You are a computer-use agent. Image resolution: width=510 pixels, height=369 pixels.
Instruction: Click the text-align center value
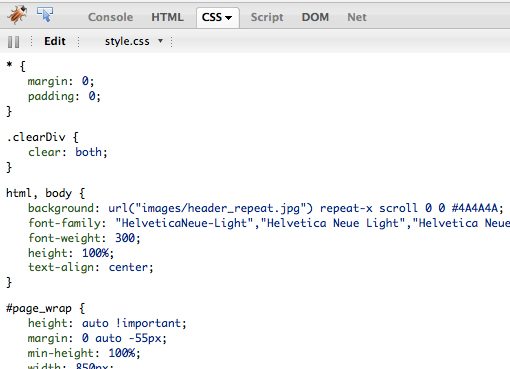(x=128, y=267)
